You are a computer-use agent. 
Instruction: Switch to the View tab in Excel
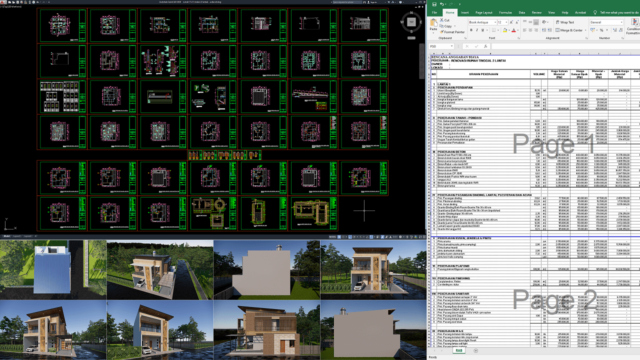pos(552,13)
